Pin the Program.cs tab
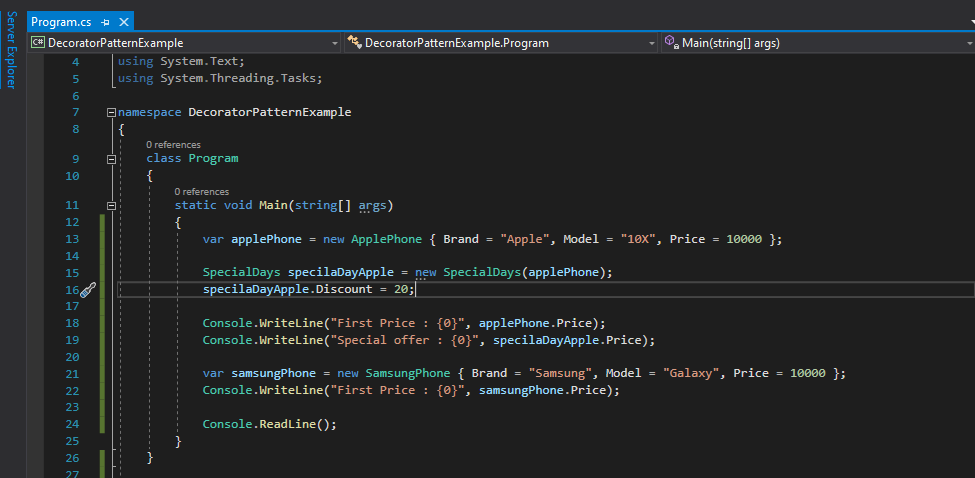The image size is (975, 478). (105, 22)
